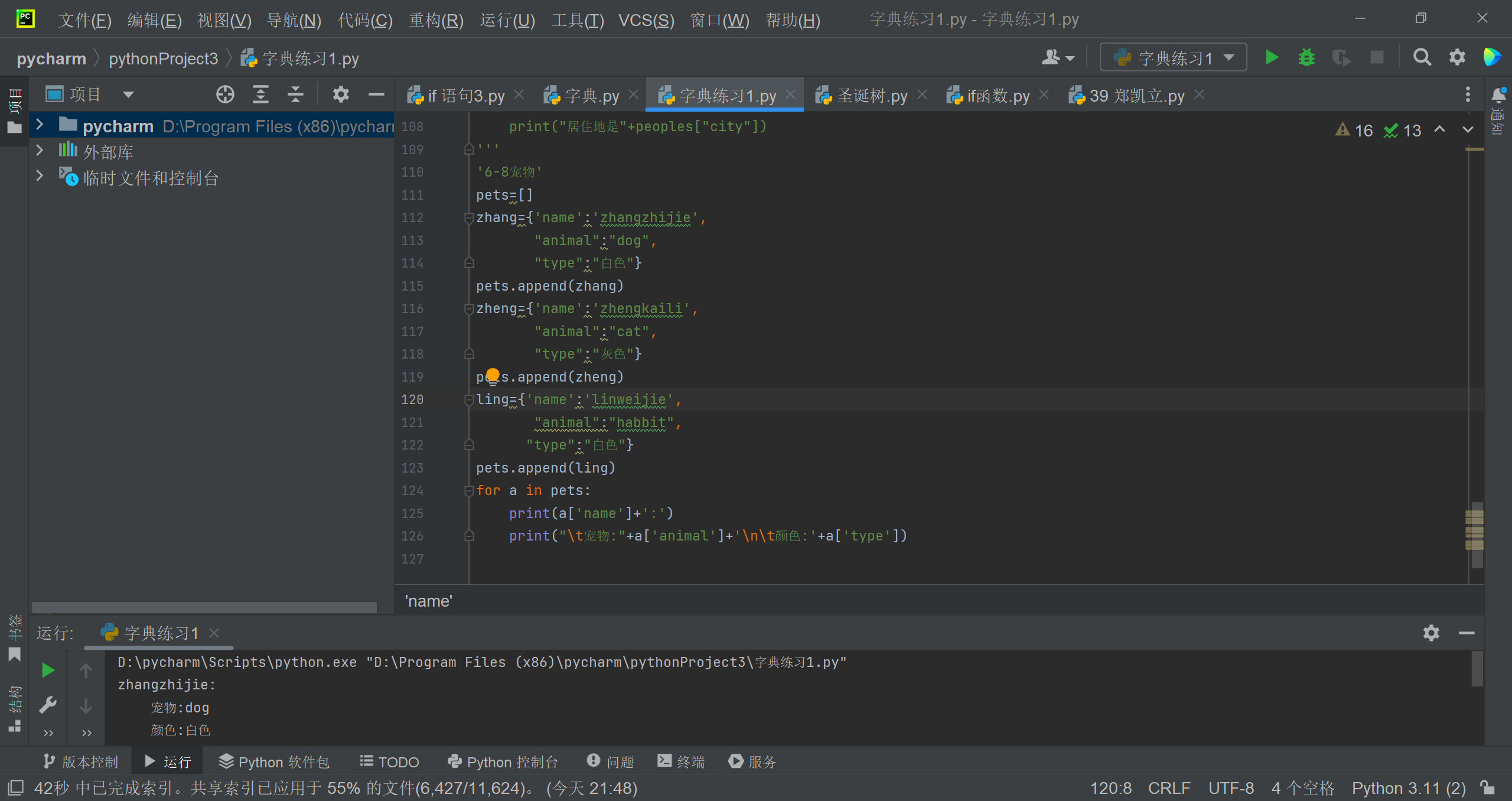Start the debugger with the bug icon
Viewport: 1512px width, 801px height.
click(1306, 58)
